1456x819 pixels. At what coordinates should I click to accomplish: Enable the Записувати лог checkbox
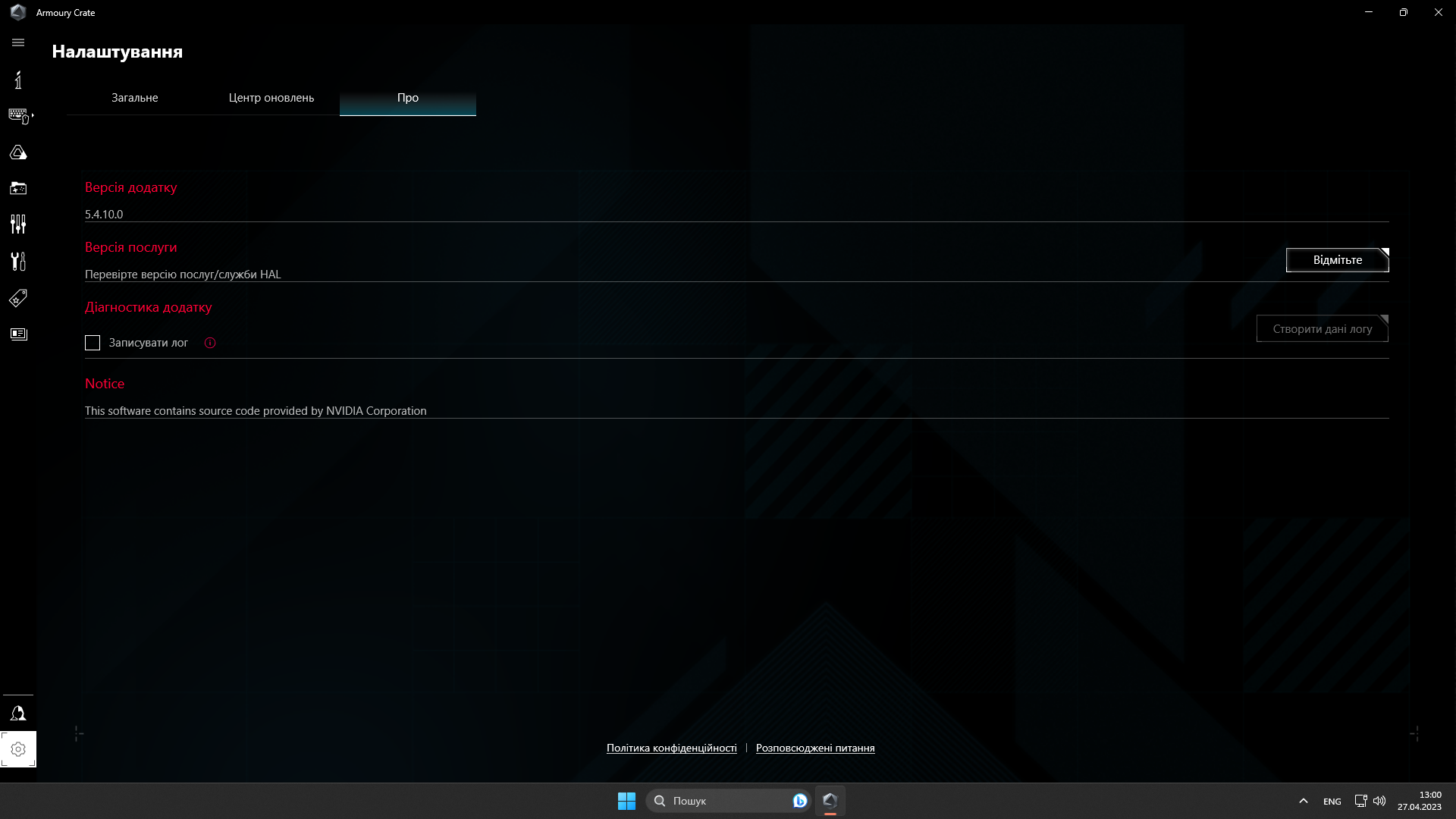point(93,342)
